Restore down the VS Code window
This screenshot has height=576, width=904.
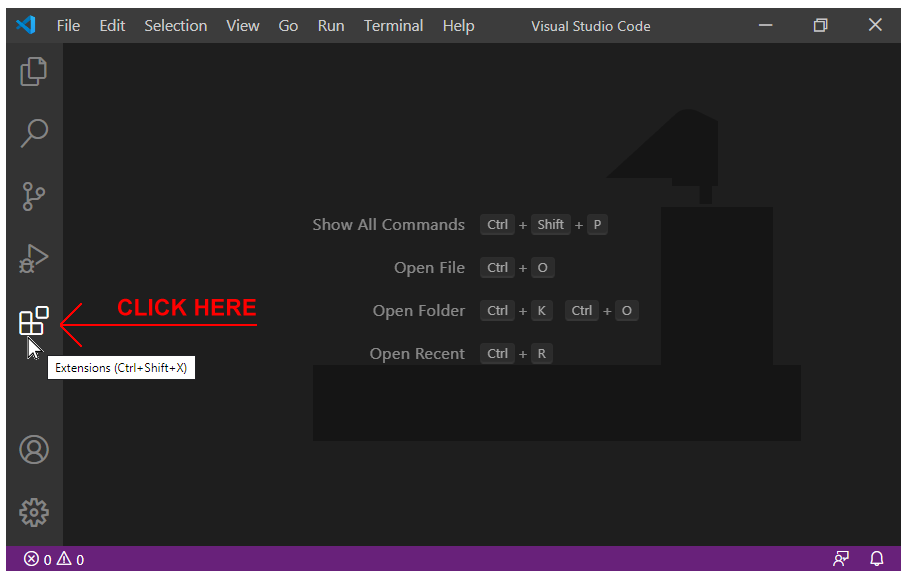820,25
